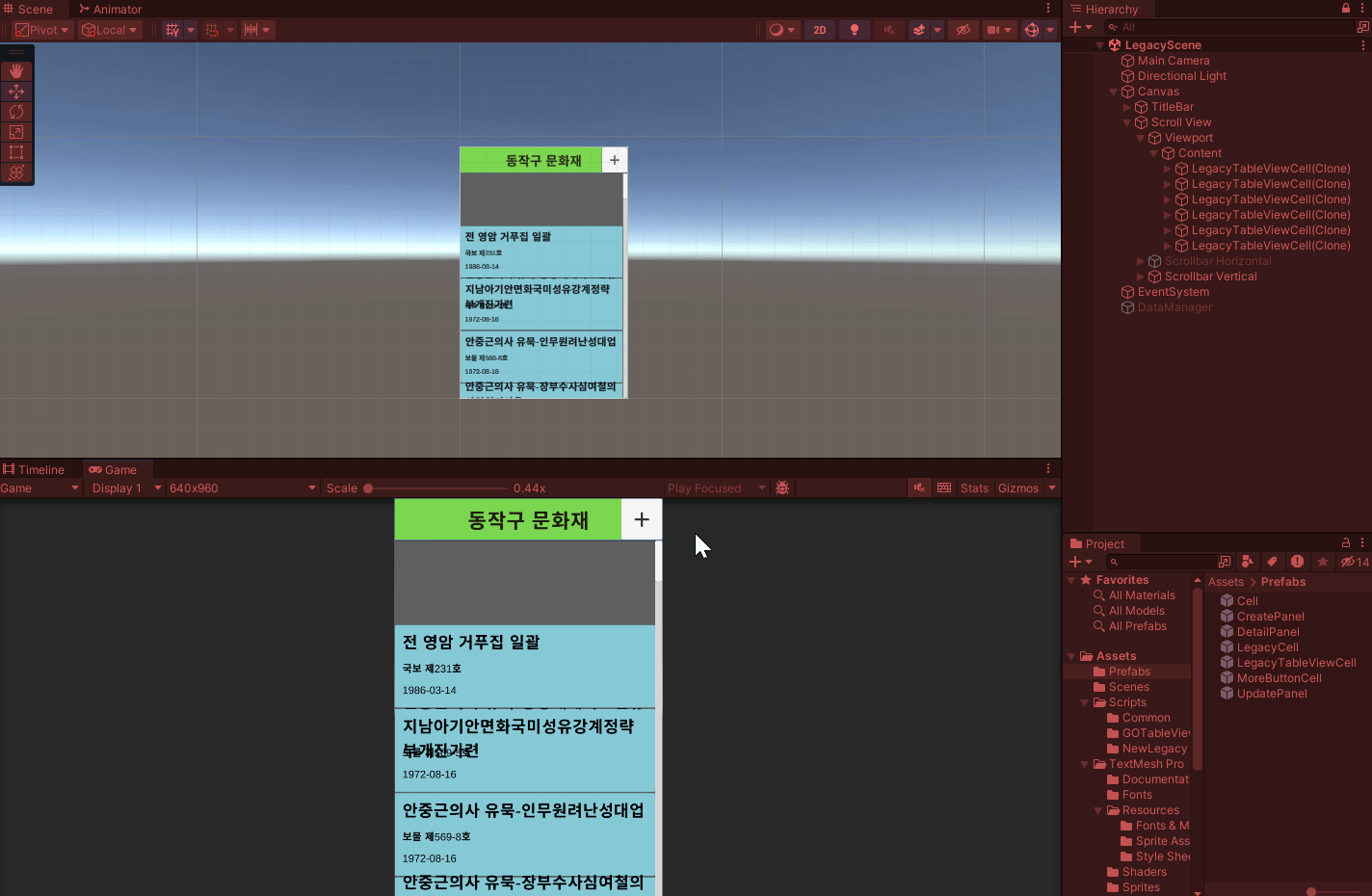The width and height of the screenshot is (1372, 896).
Task: Toggle scene lighting bulb
Action: tap(855, 30)
